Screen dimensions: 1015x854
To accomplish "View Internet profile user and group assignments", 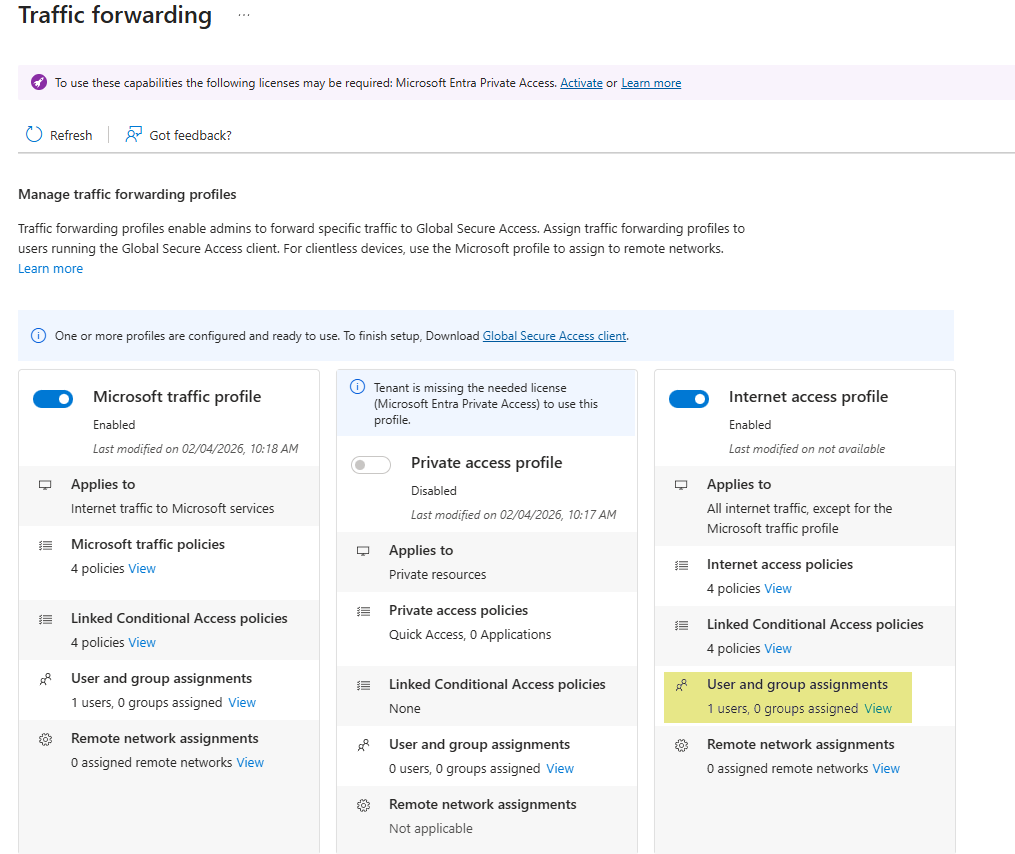I will (878, 708).
